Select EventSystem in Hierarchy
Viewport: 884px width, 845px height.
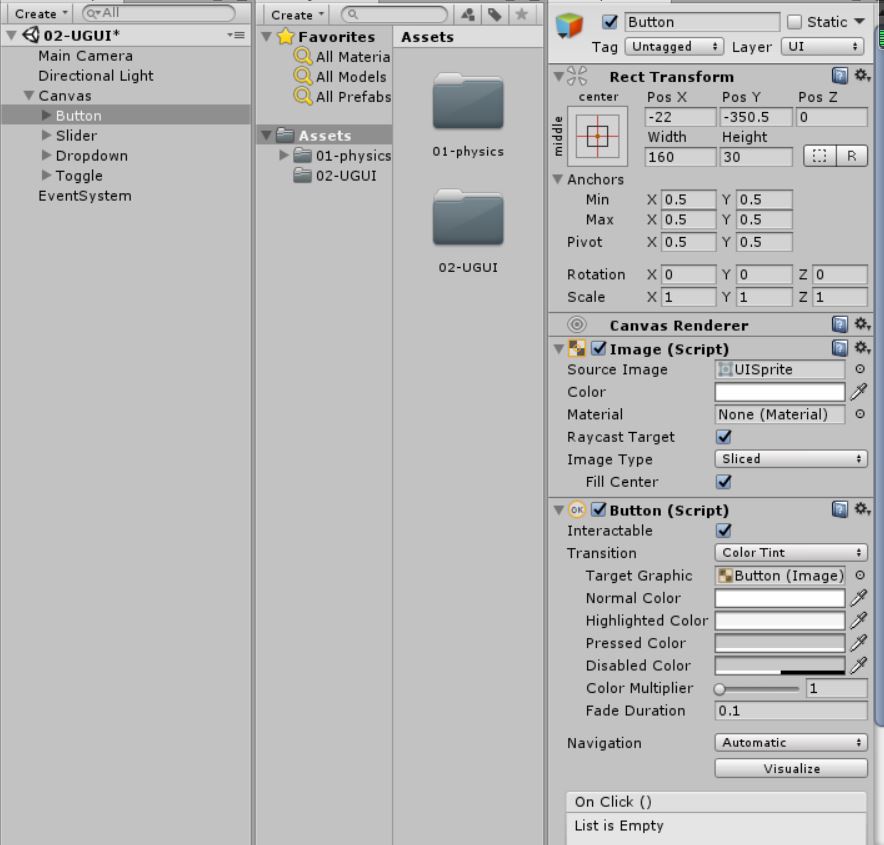pyautogui.click(x=85, y=196)
